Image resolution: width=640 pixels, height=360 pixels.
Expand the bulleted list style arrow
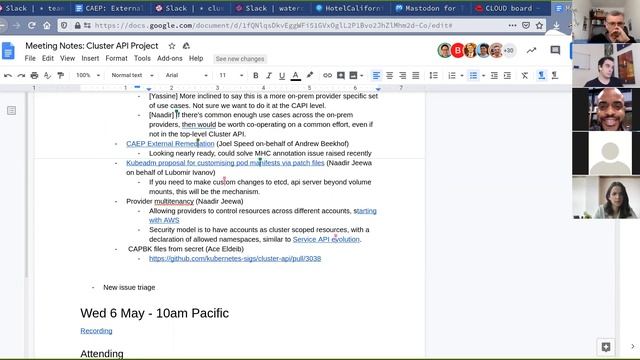[483, 76]
